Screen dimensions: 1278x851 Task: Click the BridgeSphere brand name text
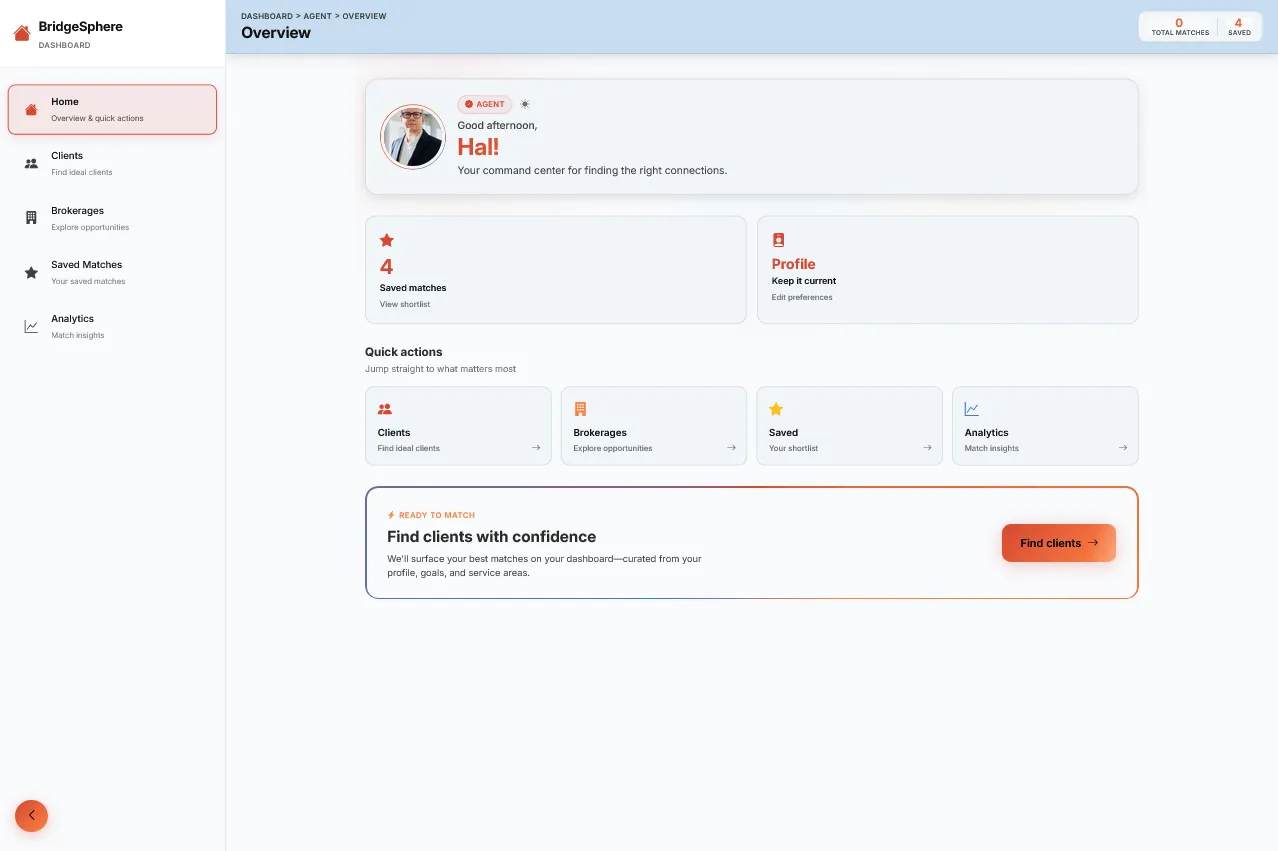pos(81,26)
